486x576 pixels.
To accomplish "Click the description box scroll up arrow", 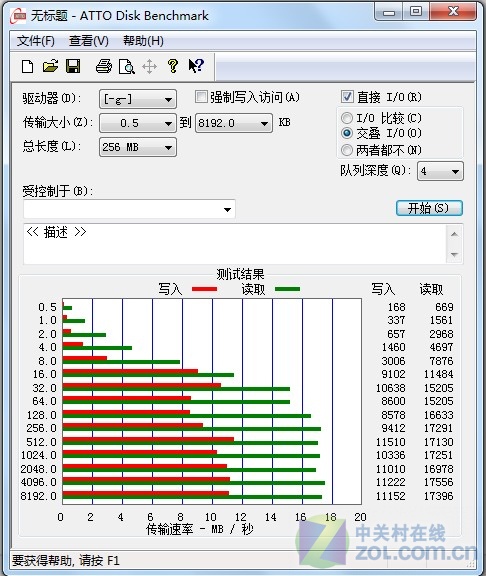I will 454,234.
